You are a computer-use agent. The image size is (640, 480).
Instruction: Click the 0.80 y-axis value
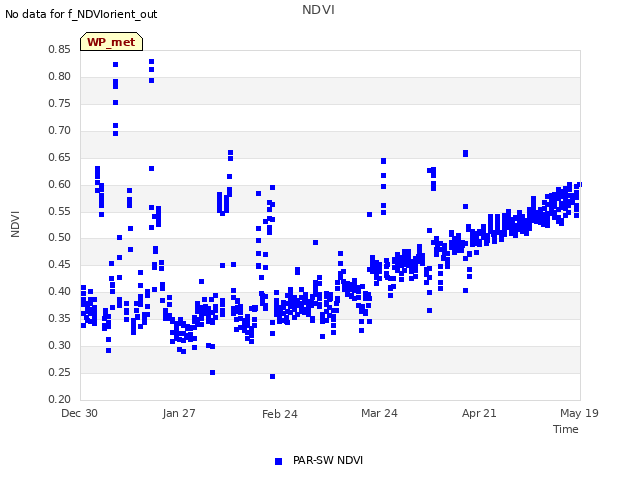60,76
